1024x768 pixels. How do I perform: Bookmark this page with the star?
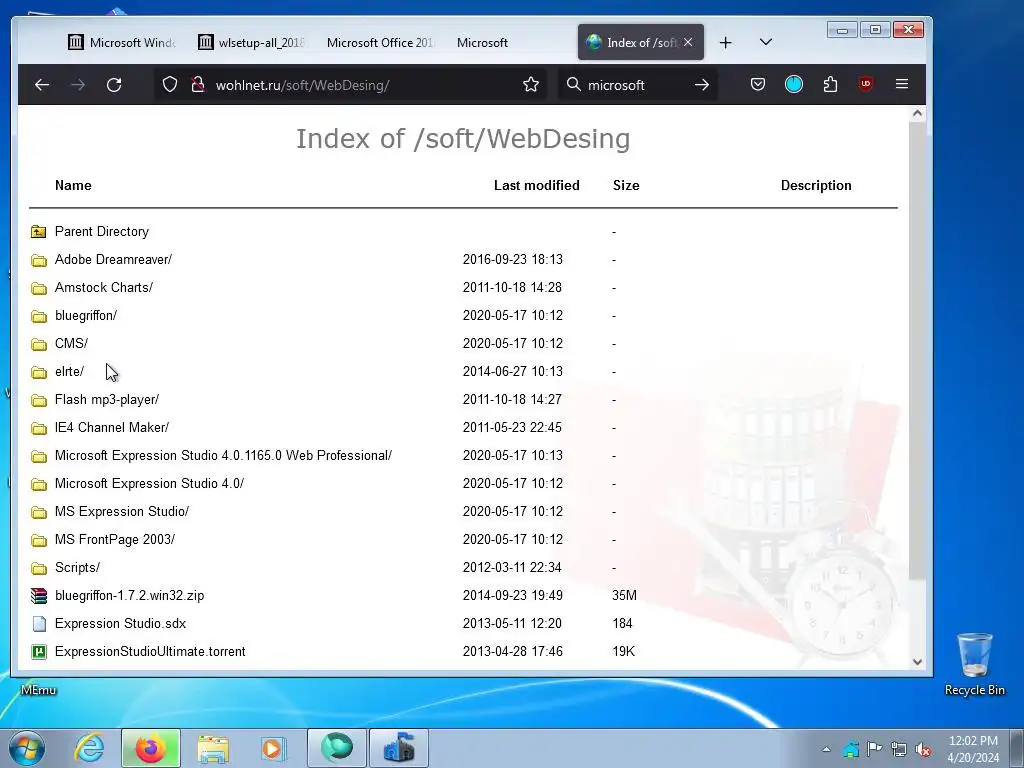pyautogui.click(x=531, y=85)
